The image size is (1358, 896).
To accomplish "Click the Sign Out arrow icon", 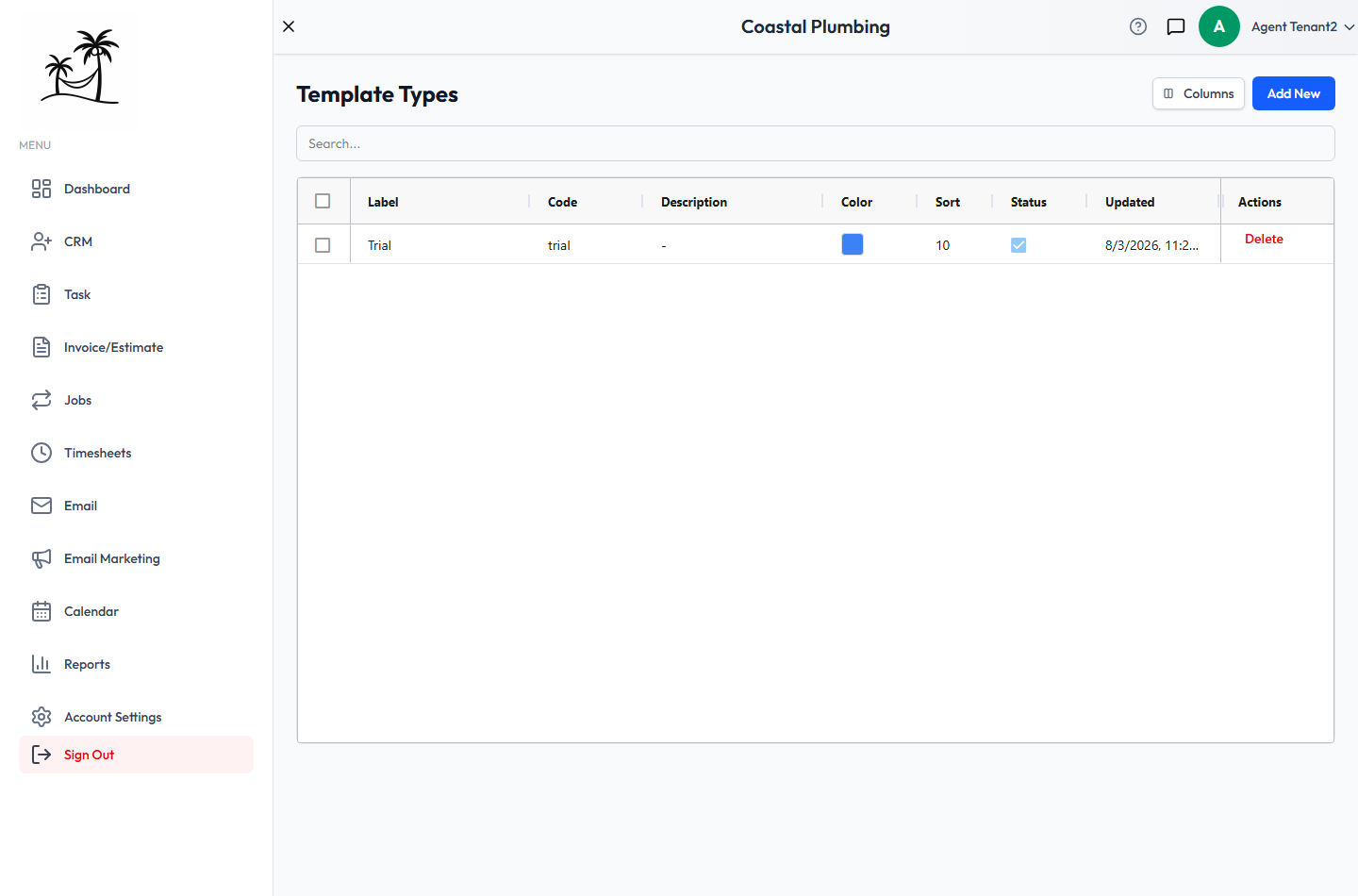I will point(41,755).
